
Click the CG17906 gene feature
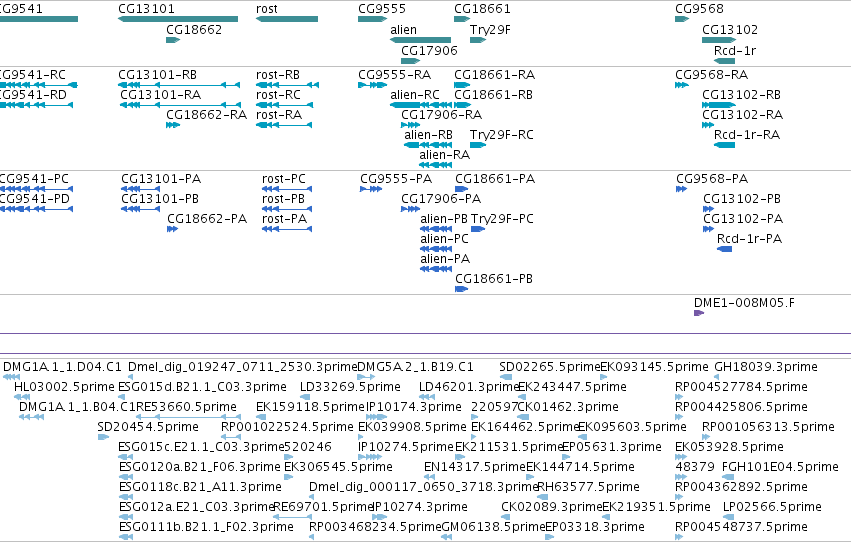411,61
